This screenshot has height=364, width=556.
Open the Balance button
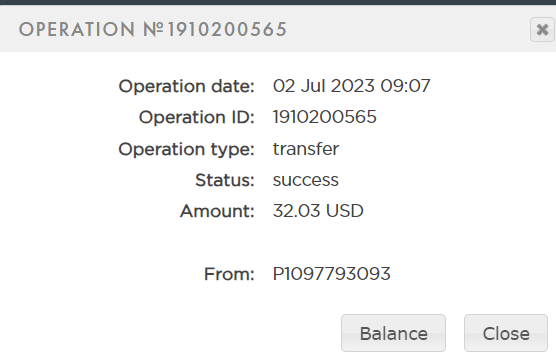tap(393, 333)
